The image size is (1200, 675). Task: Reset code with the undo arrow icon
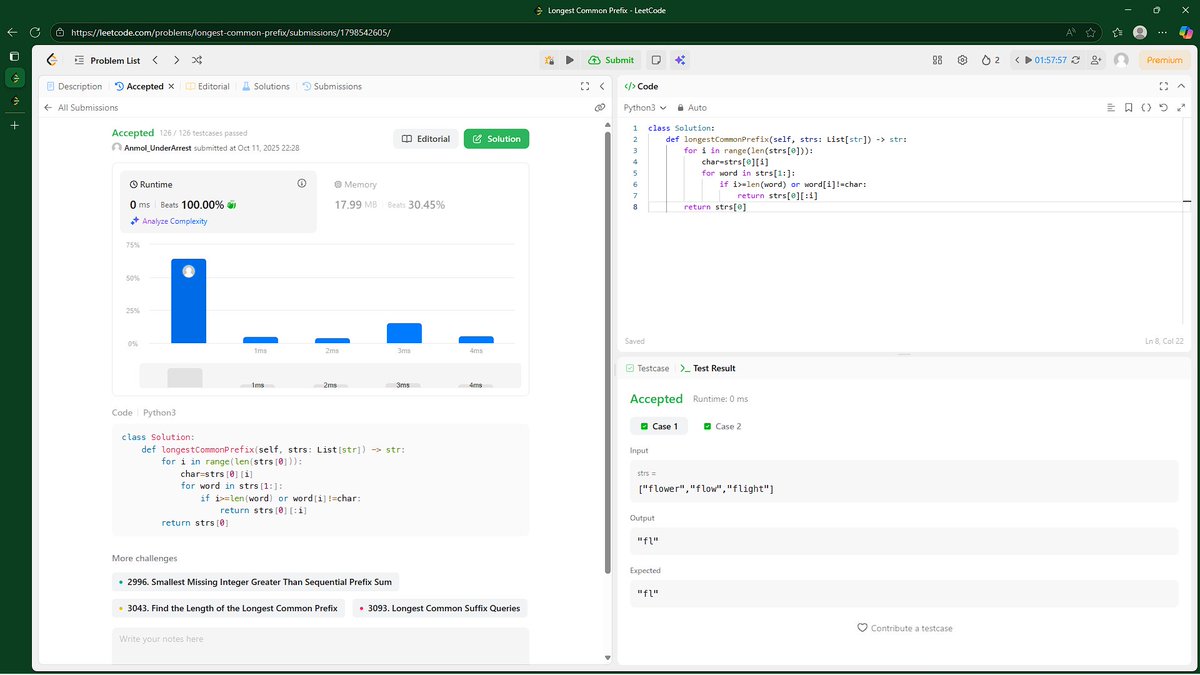click(1163, 107)
